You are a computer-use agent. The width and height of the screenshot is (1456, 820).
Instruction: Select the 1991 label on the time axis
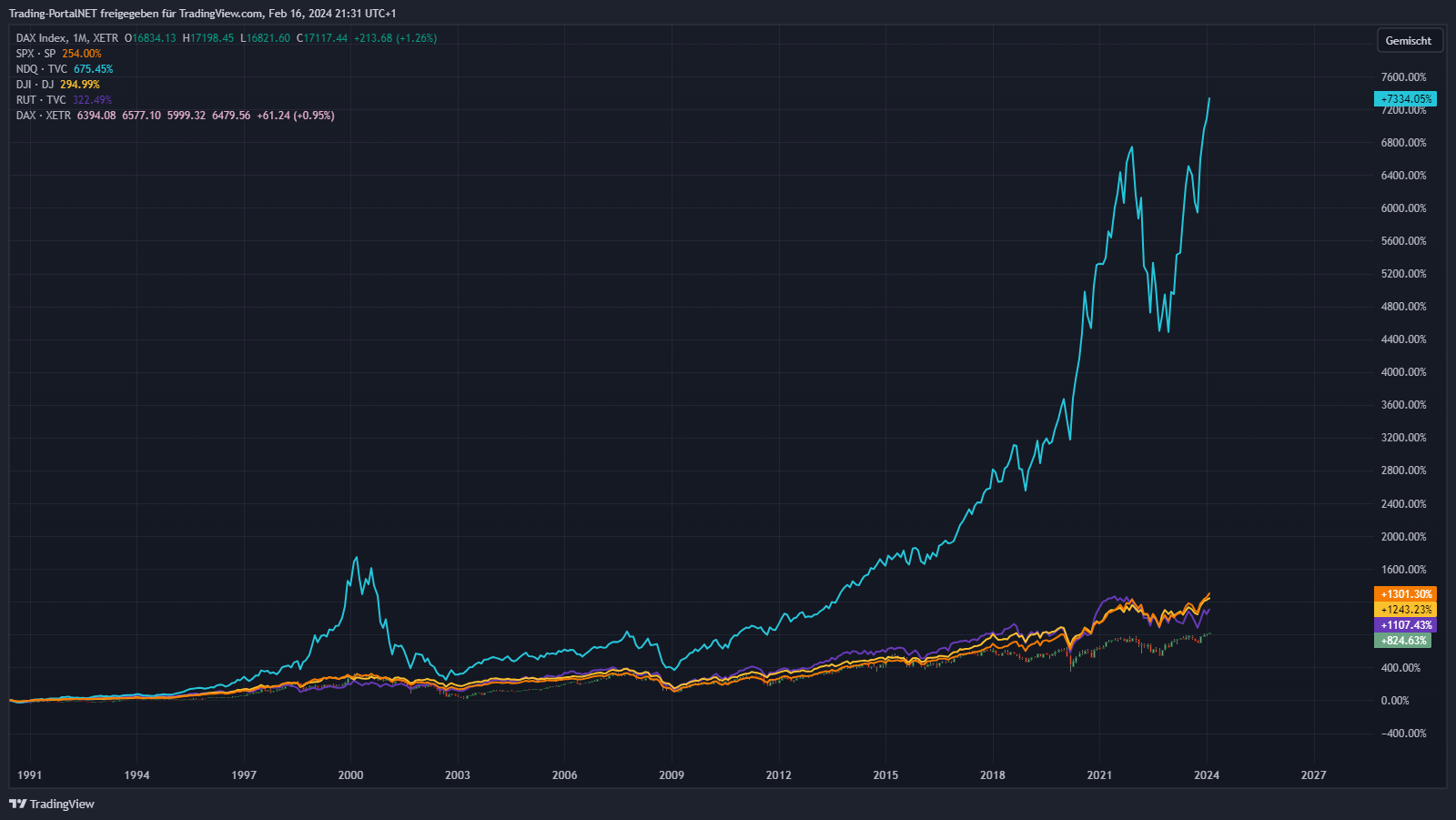click(x=30, y=775)
